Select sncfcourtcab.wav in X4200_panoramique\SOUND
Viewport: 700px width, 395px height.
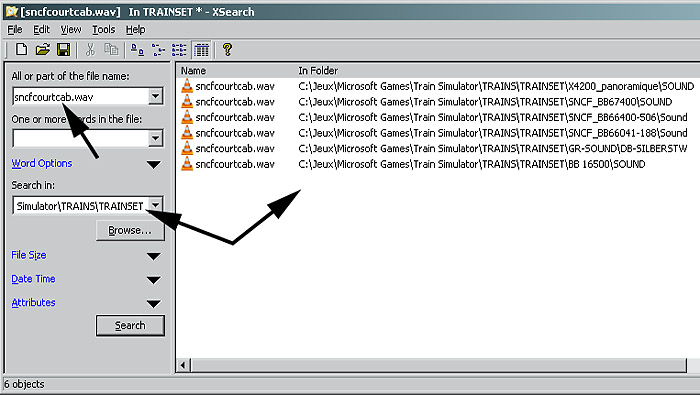click(x=235, y=86)
